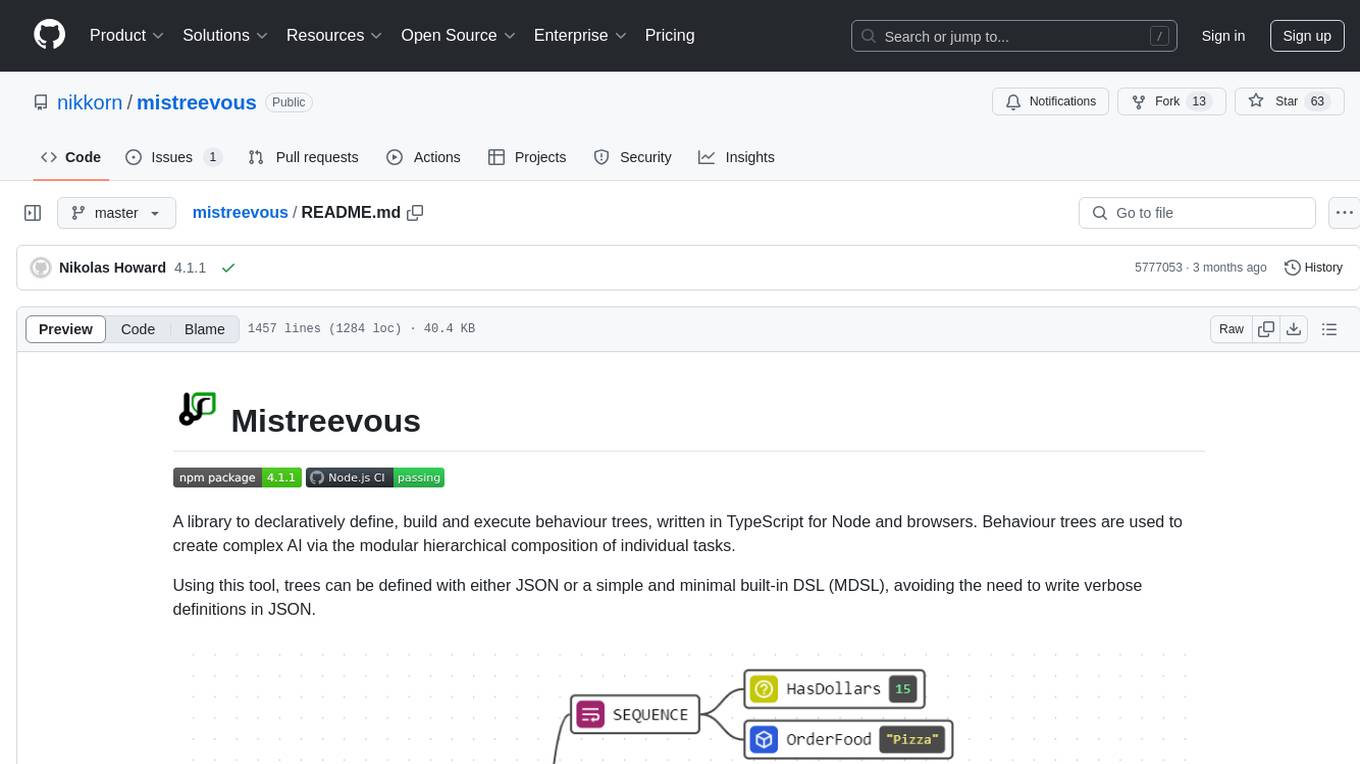Screen dimensions: 1360x764
Task: Open the npm package 4.1.1 badge
Action: tap(237, 477)
